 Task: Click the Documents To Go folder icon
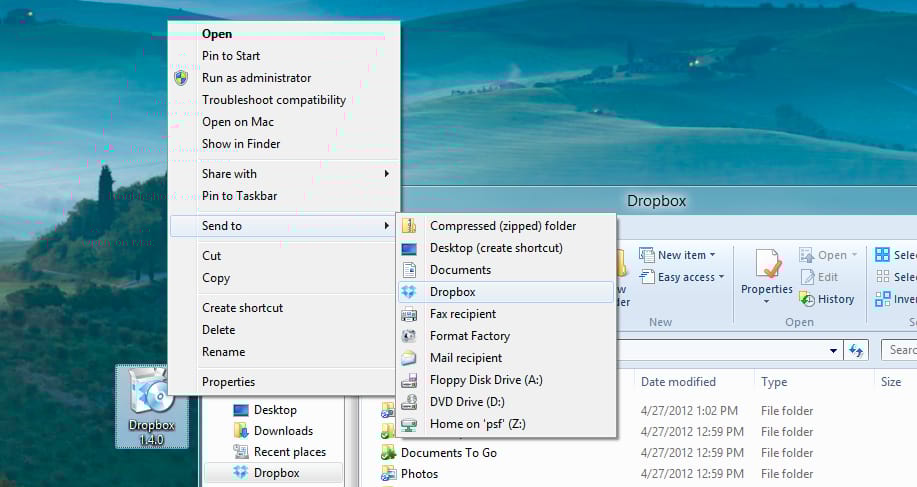coord(388,453)
